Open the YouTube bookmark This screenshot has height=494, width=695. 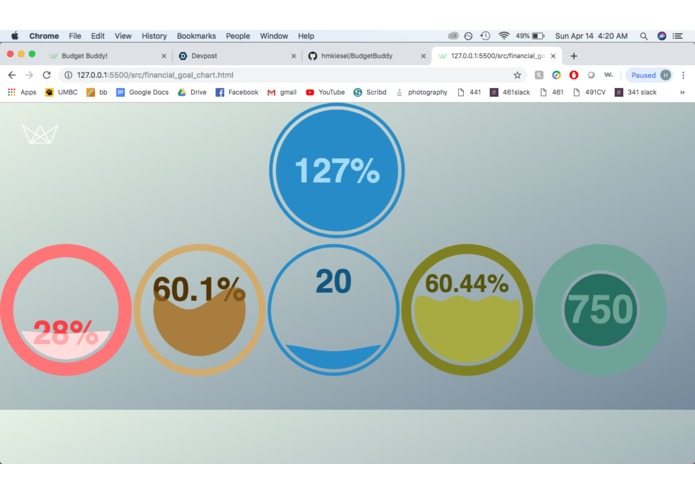point(325,92)
